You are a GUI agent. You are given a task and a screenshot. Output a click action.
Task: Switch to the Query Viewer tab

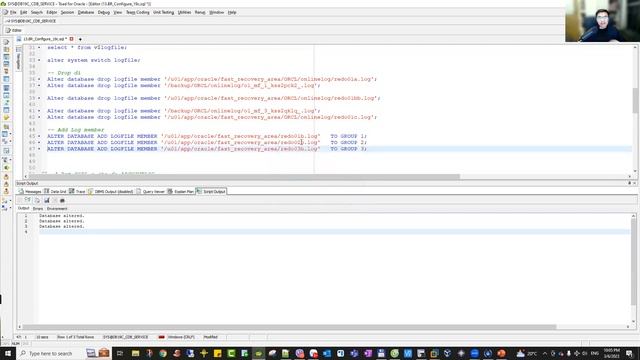pyautogui.click(x=151, y=191)
